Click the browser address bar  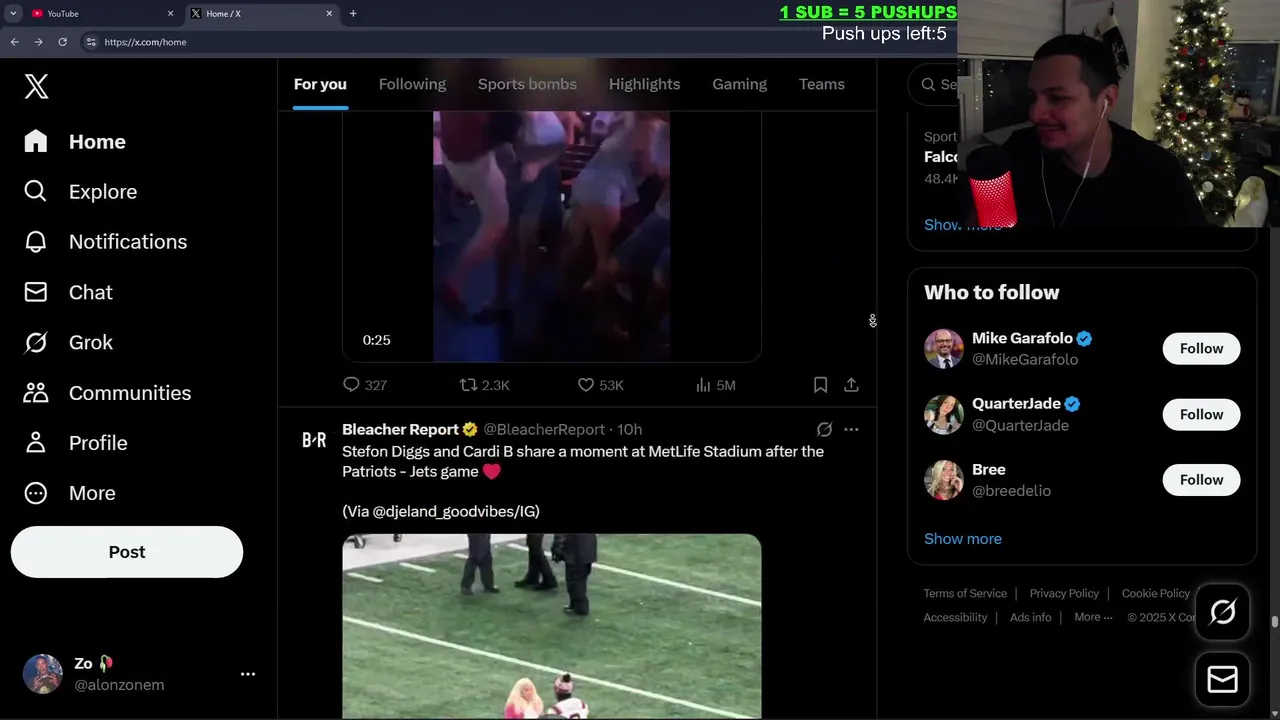point(520,42)
